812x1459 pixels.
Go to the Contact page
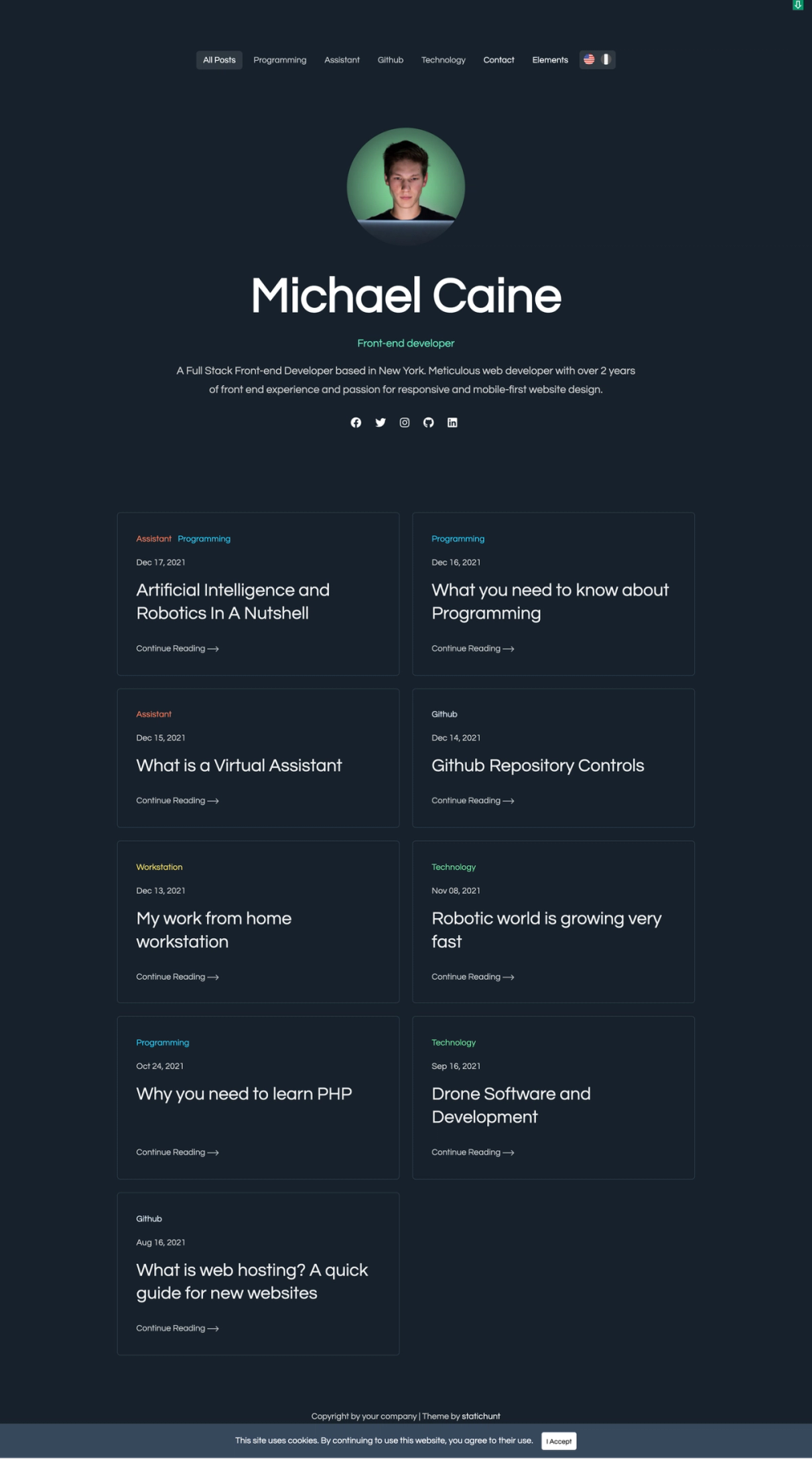tap(499, 60)
